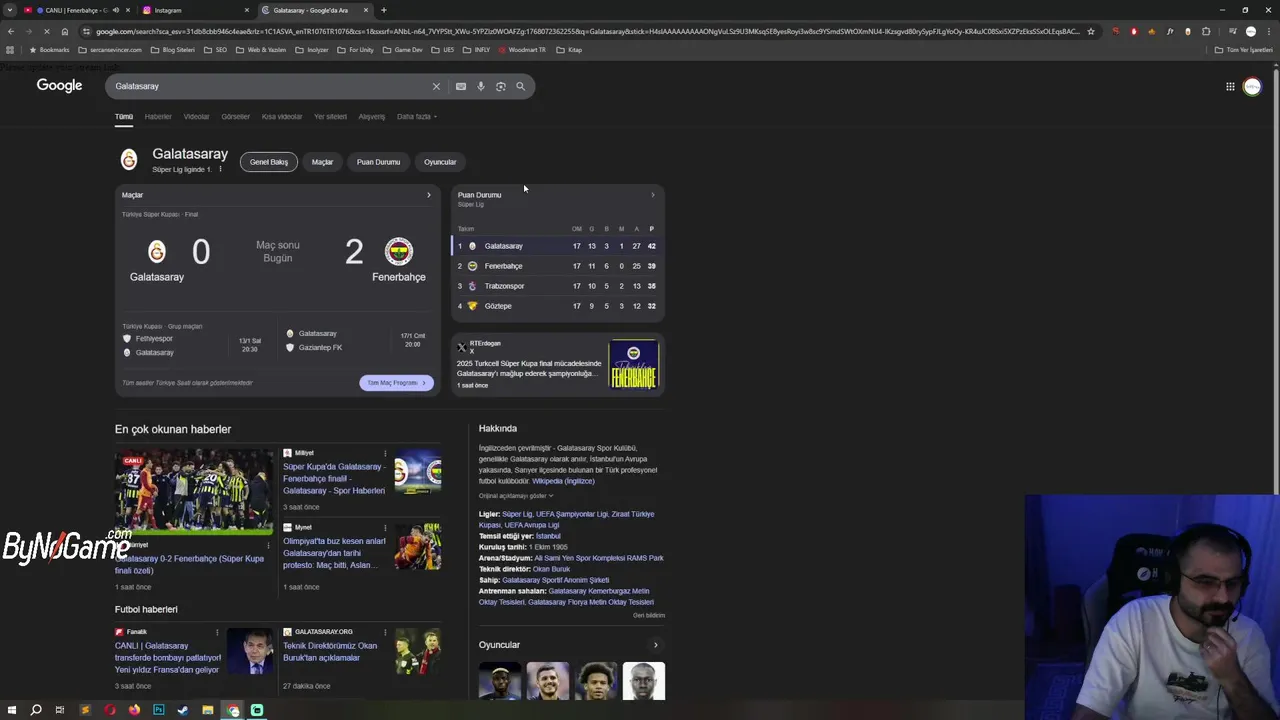Open the CANLI match photo thumbnail
The image size is (1280, 720).
(194, 492)
